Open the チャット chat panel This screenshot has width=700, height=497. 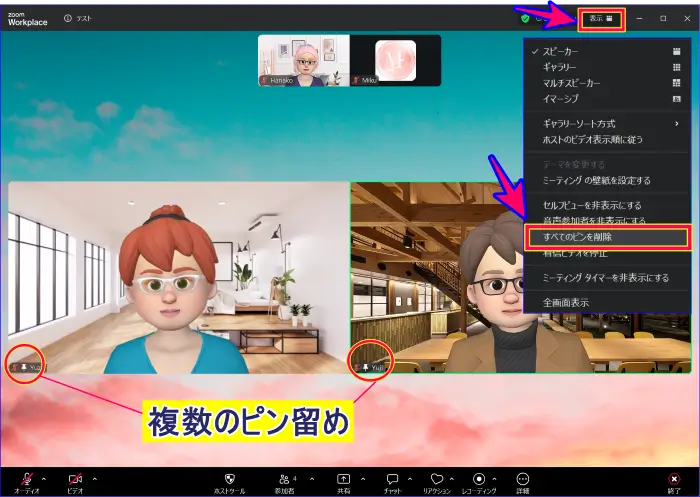click(393, 479)
